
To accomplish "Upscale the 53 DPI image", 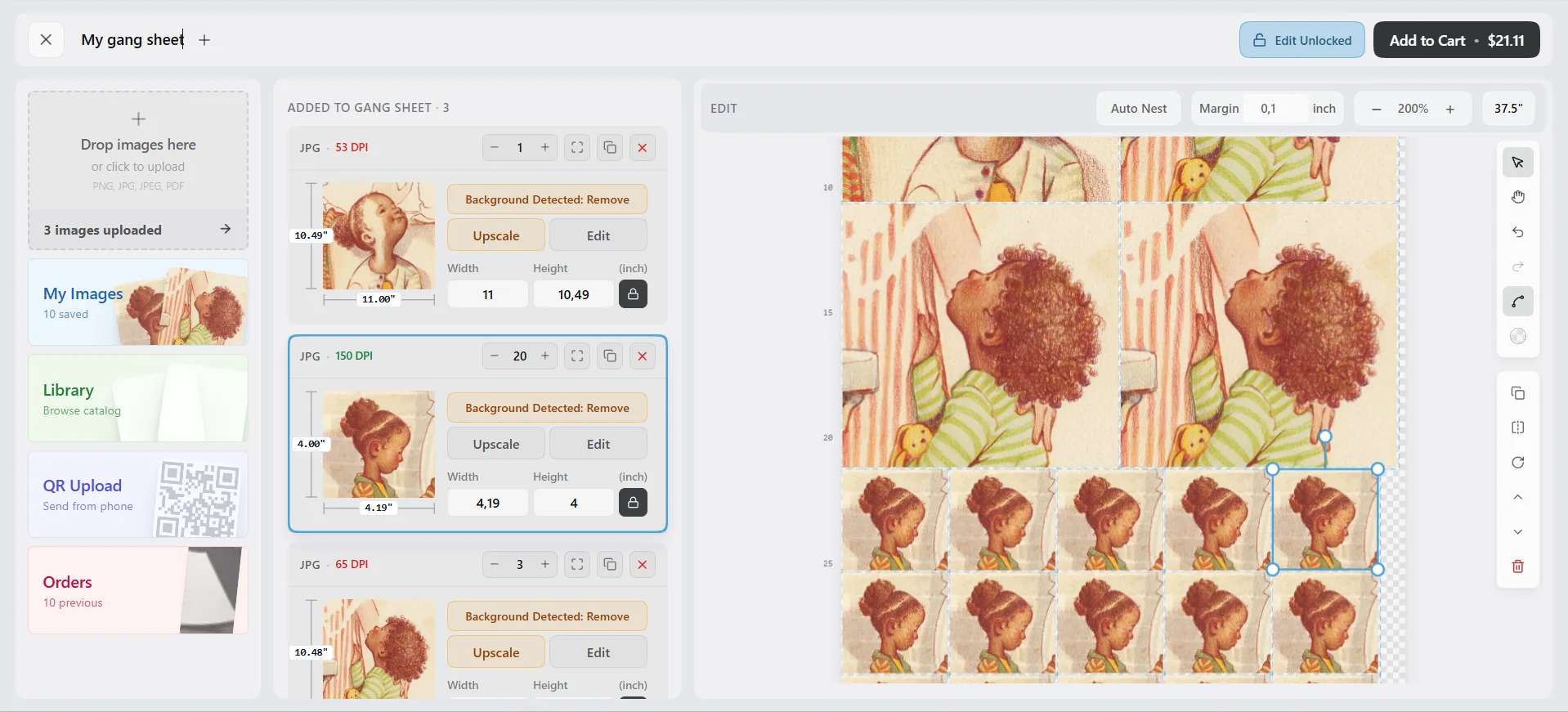I will point(496,235).
